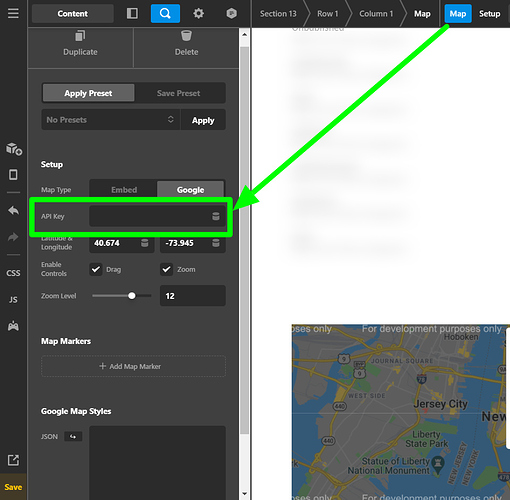Click the latitude dynamic content icon
This screenshot has width=510, height=500.
click(x=145, y=243)
